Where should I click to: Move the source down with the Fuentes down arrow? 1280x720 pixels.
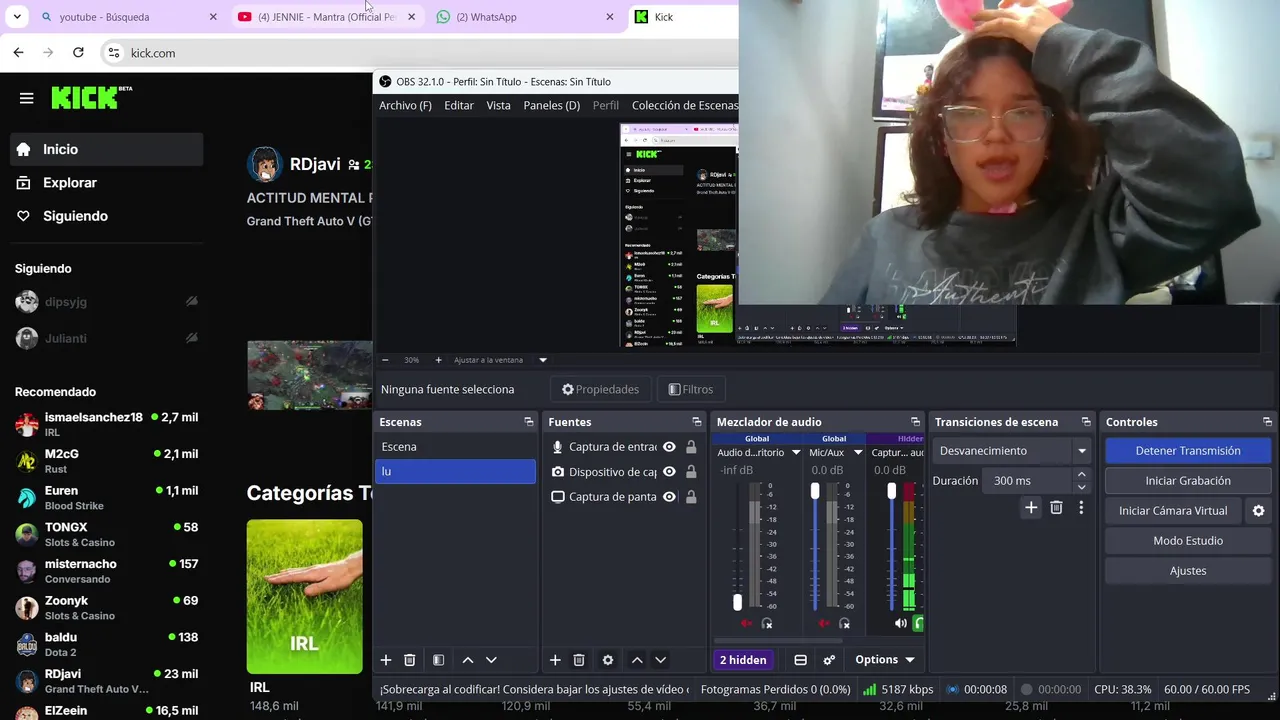(660, 660)
